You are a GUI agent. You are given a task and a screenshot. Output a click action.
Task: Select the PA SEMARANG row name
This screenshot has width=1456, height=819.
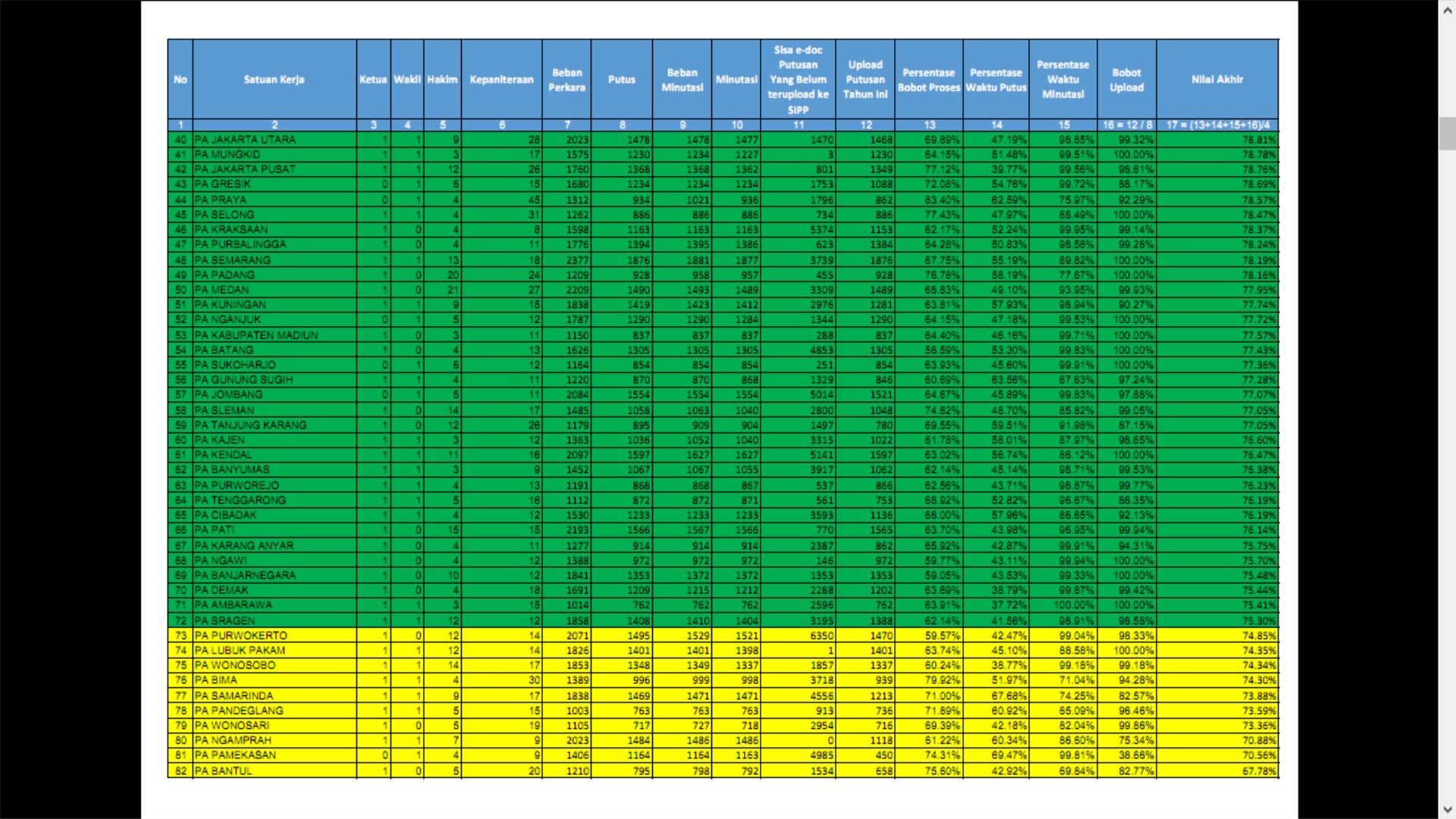coord(232,259)
